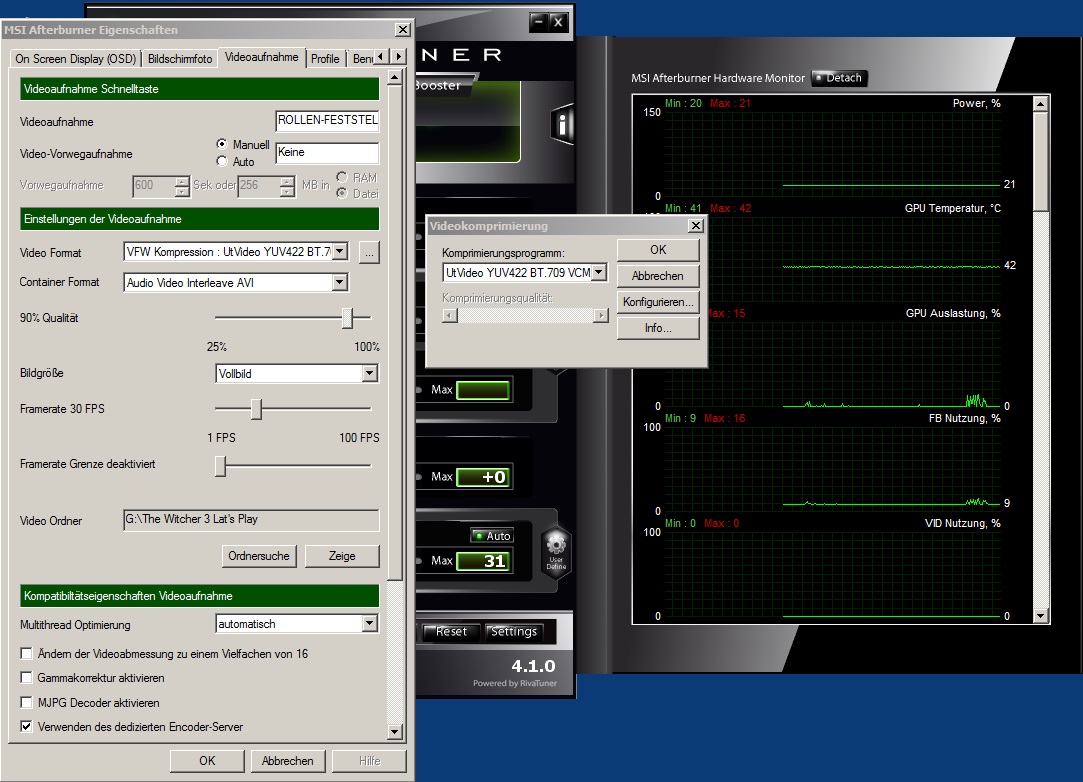Click OK in the Videokomprimierung dialog
The height and width of the screenshot is (782, 1083).
658,249
